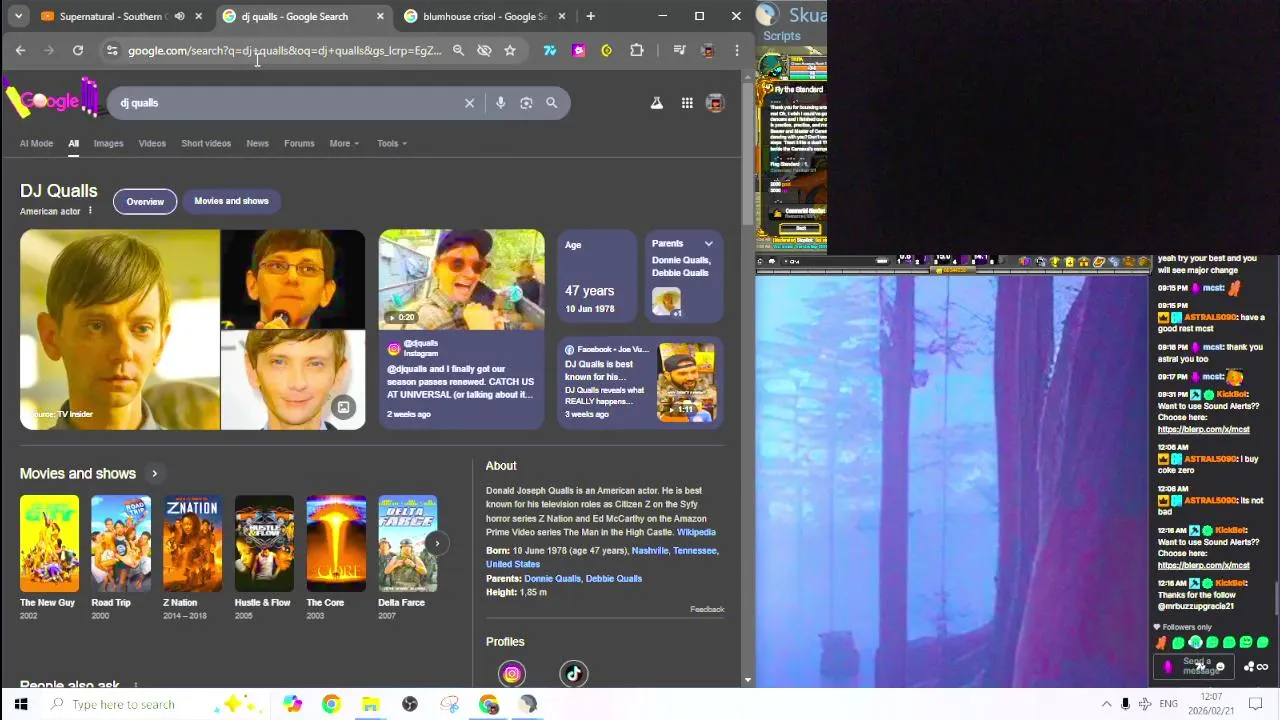1280x720 pixels.
Task: Open the Chrome Extensions puzzle icon
Action: coord(636,50)
